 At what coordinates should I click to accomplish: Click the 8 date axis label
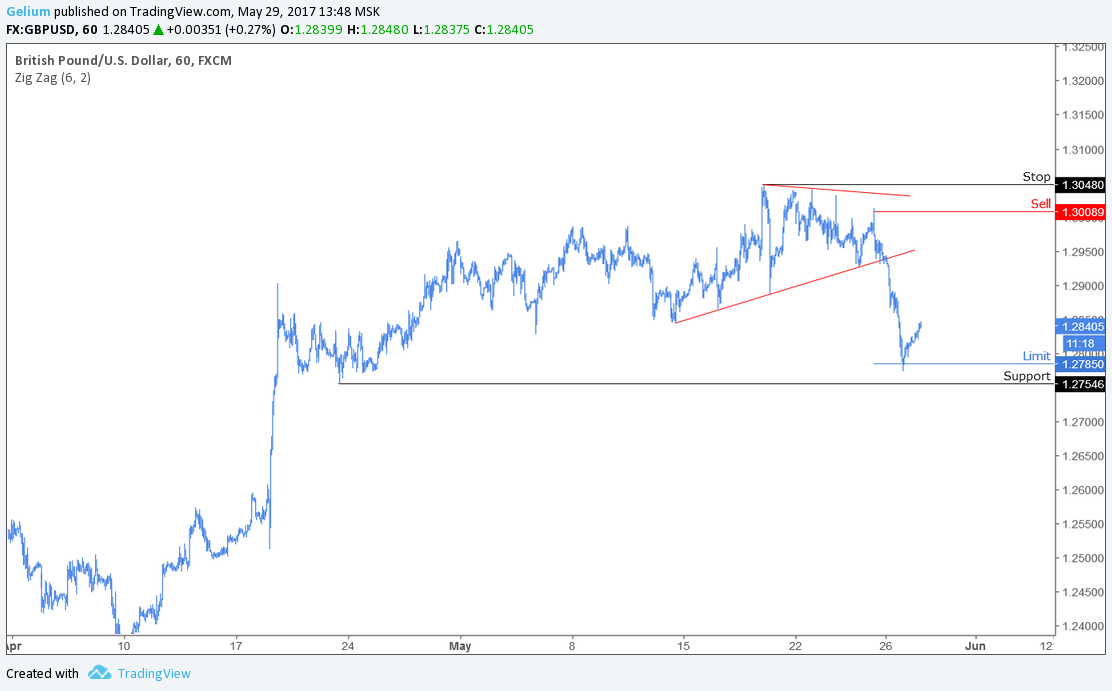click(x=572, y=646)
